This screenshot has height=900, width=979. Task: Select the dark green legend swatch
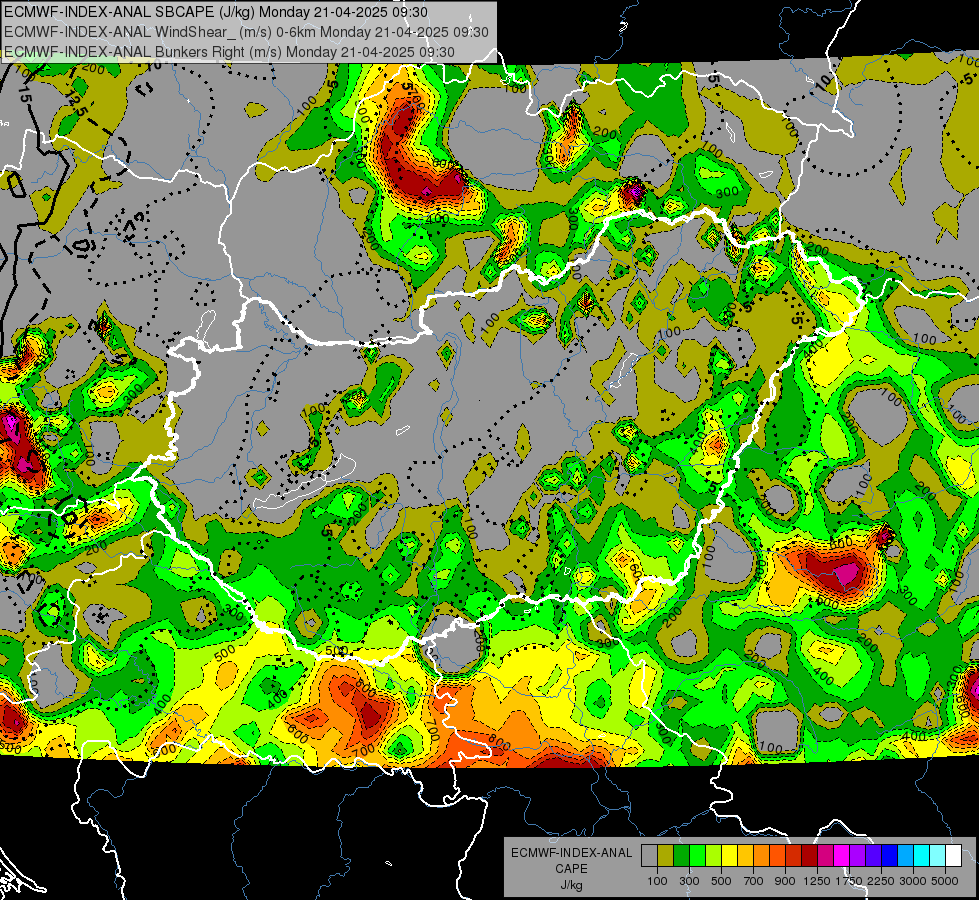[x=681, y=856]
